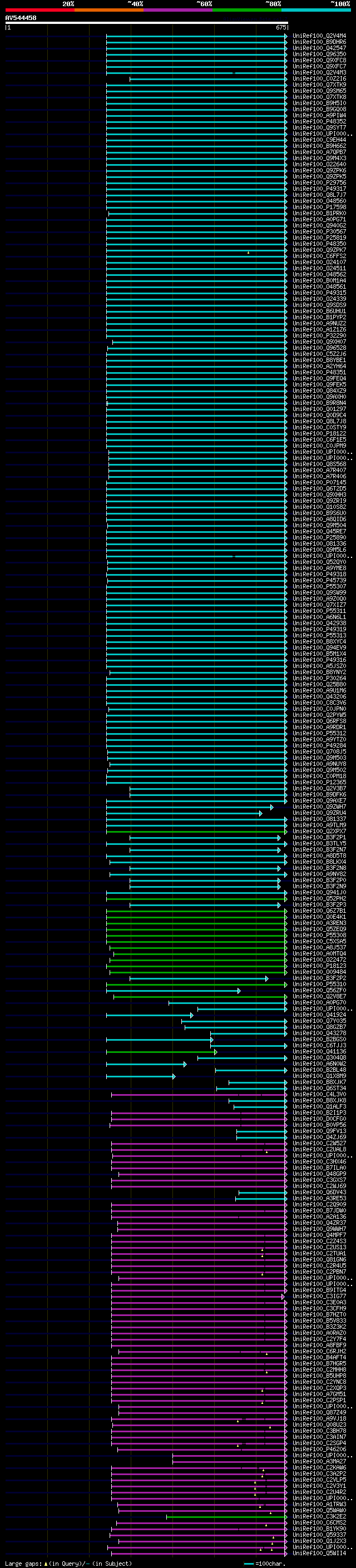The image size is (356, 1568).
Task: Select hit label UniRef100_Q9XFC8
Action: [x=319, y=60]
